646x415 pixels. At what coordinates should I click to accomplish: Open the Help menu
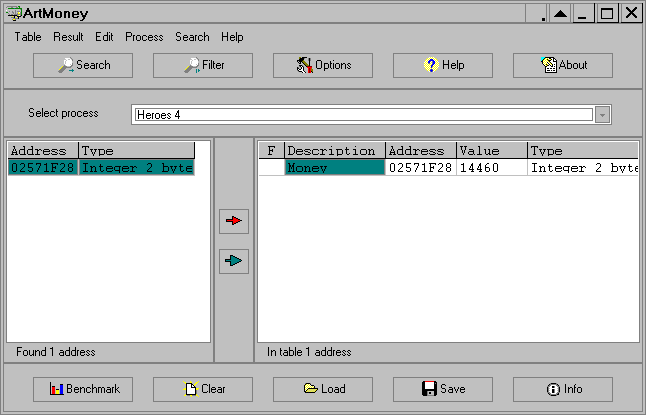pyautogui.click(x=232, y=37)
